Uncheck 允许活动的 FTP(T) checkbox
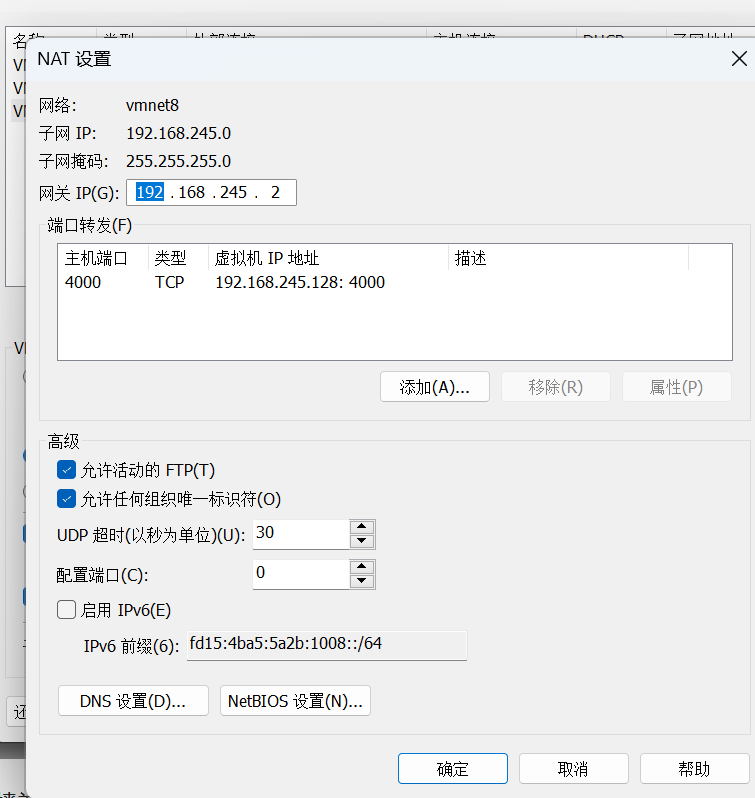This screenshot has height=798, width=755. coord(67,470)
